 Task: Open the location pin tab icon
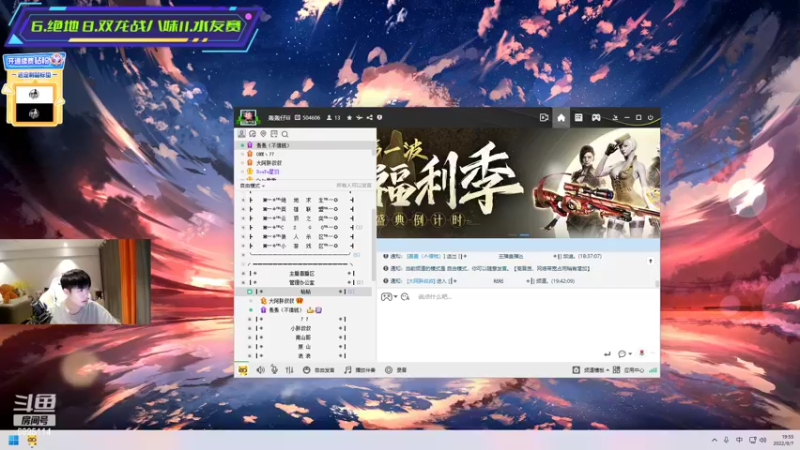click(x=263, y=134)
